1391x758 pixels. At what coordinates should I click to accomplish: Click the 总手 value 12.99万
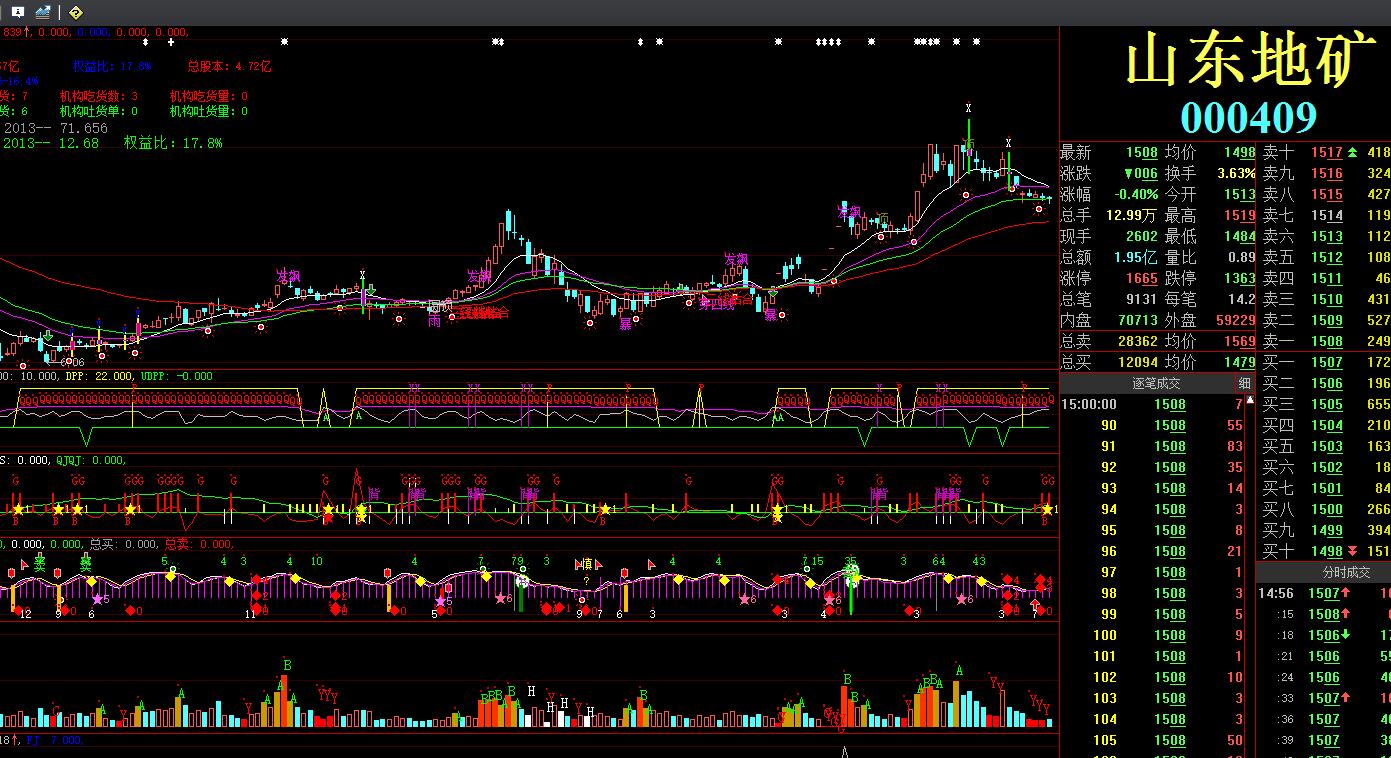(1132, 216)
